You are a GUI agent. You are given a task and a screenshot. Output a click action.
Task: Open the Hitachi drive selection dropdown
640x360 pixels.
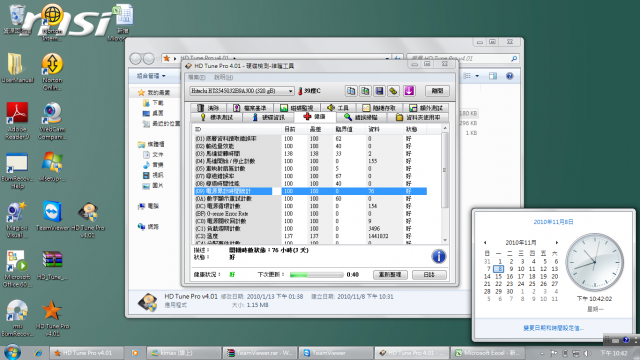pos(242,91)
